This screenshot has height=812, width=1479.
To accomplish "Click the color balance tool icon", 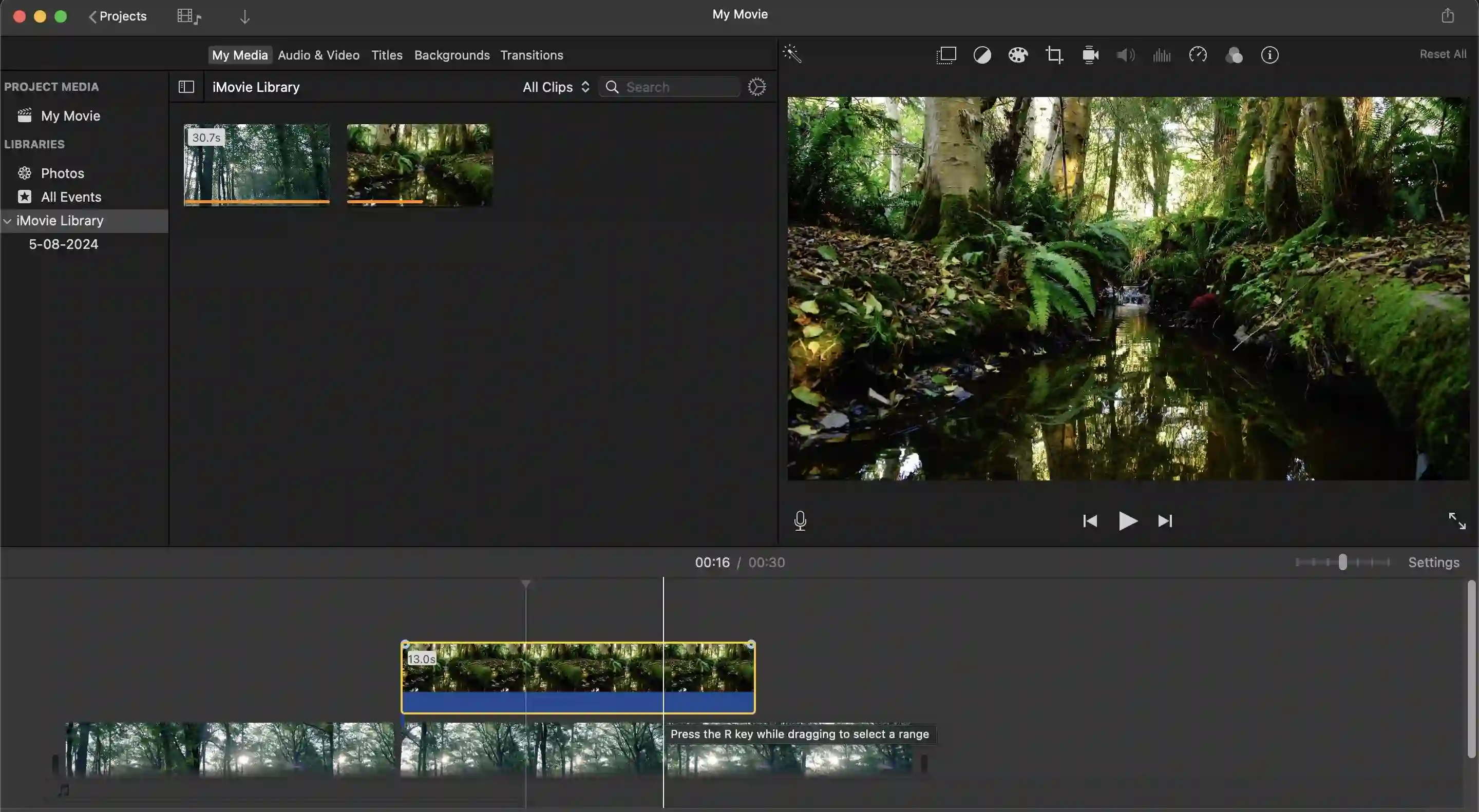I will tap(982, 55).
